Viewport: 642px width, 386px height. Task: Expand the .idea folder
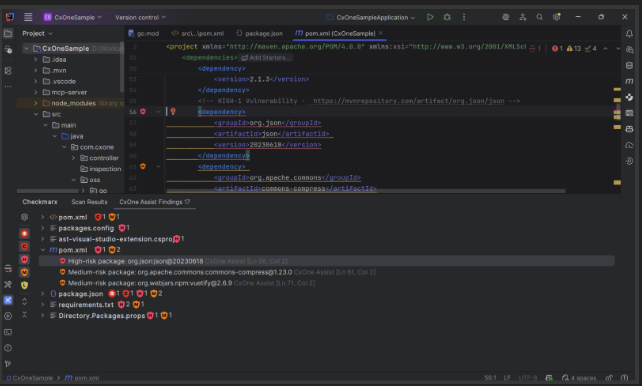click(36, 59)
